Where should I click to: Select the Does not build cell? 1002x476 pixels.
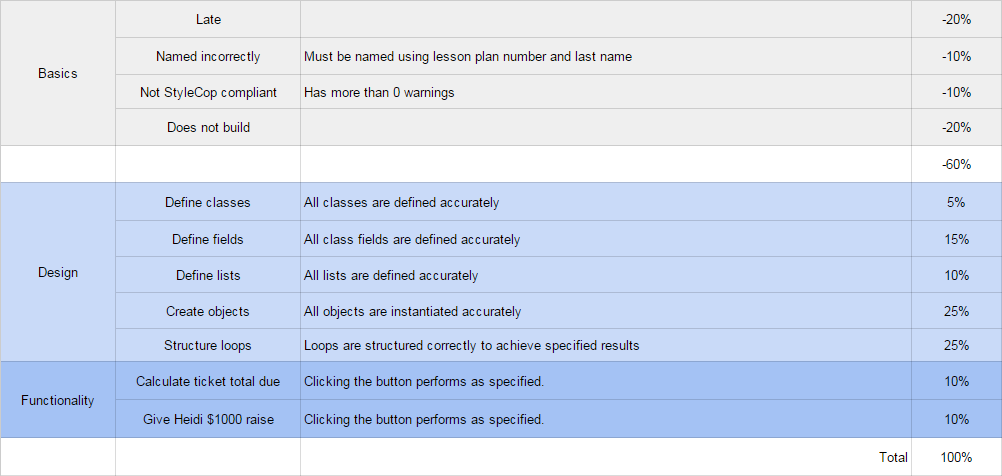(x=208, y=127)
